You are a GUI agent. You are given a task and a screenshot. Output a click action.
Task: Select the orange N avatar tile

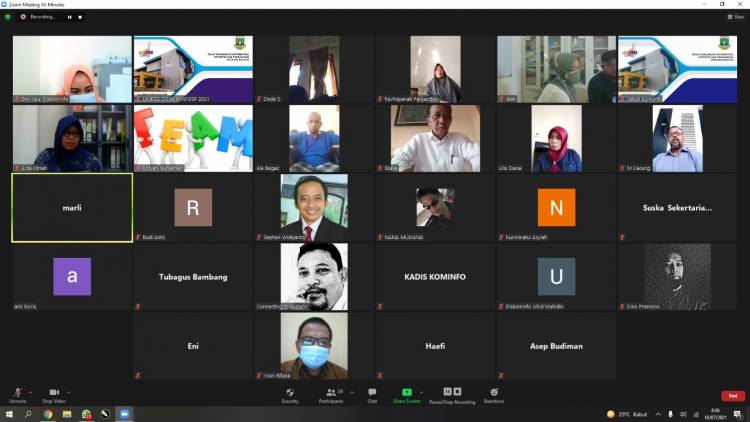tap(556, 208)
